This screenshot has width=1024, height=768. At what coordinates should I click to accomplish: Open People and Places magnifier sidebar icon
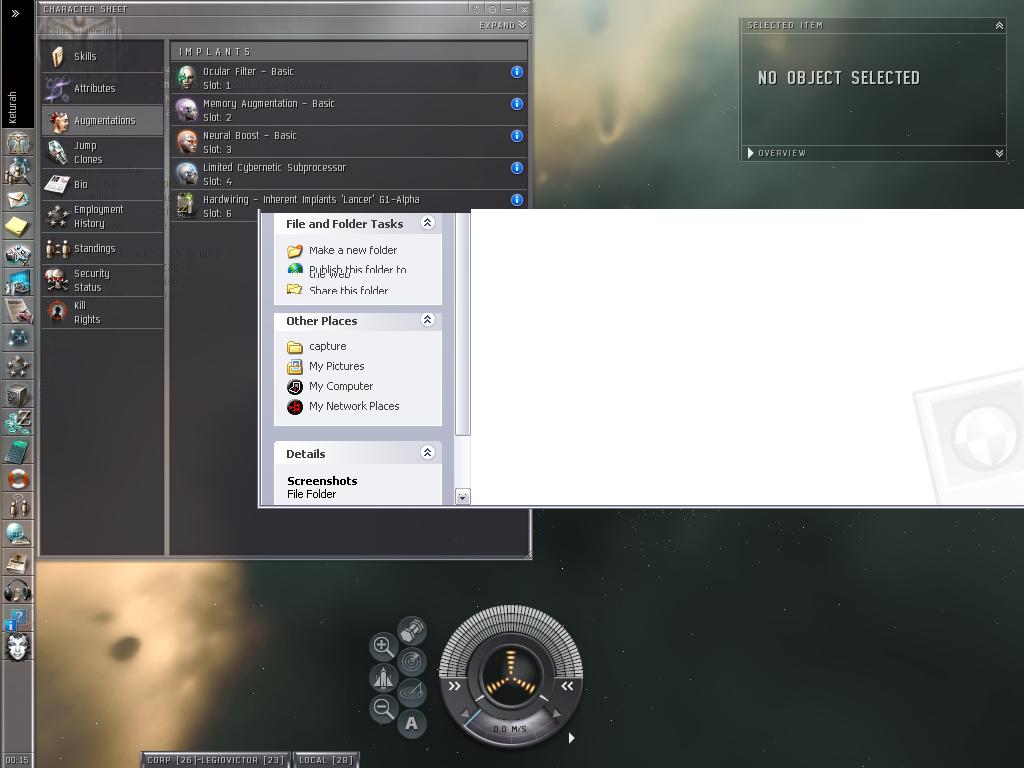[18, 172]
